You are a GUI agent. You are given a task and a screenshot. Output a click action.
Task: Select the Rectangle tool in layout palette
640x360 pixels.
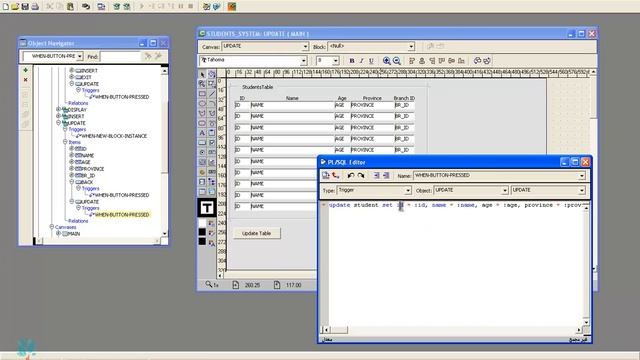[x=202, y=94]
